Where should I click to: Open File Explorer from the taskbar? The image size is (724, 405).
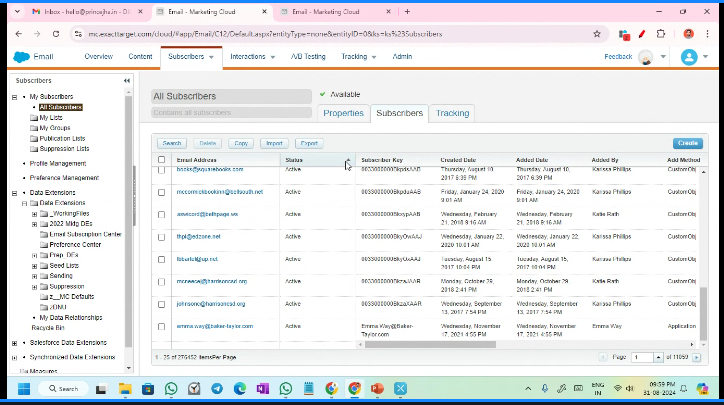(125, 389)
